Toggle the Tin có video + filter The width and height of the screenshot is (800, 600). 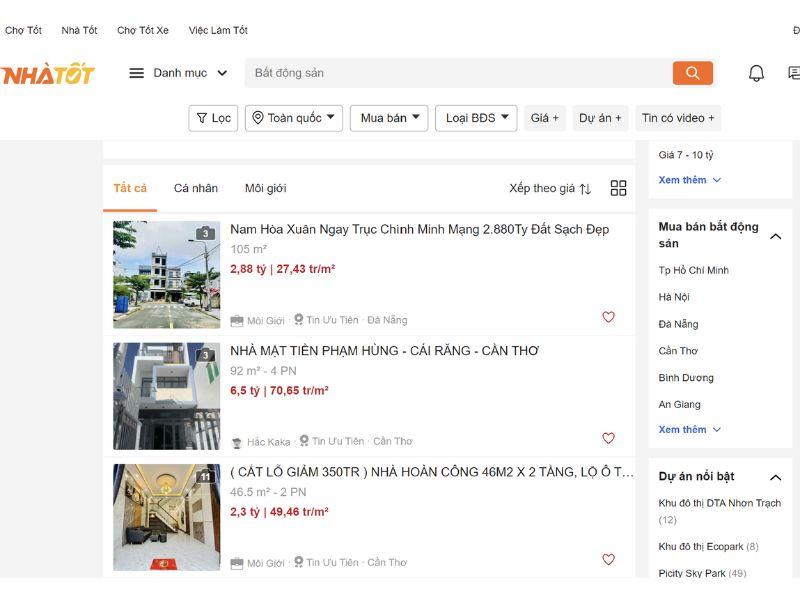678,118
